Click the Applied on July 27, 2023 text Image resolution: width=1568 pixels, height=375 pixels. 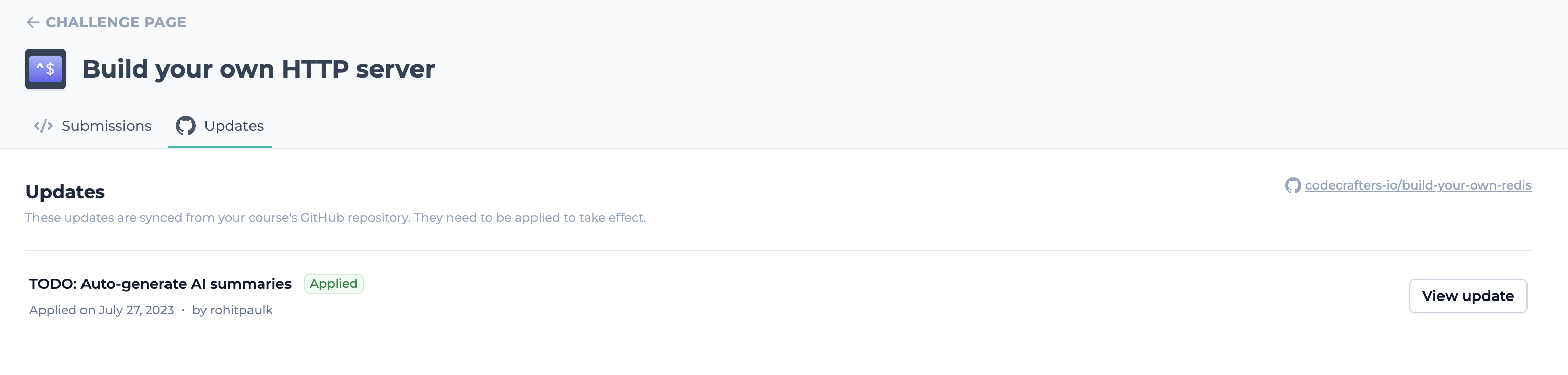(x=102, y=310)
